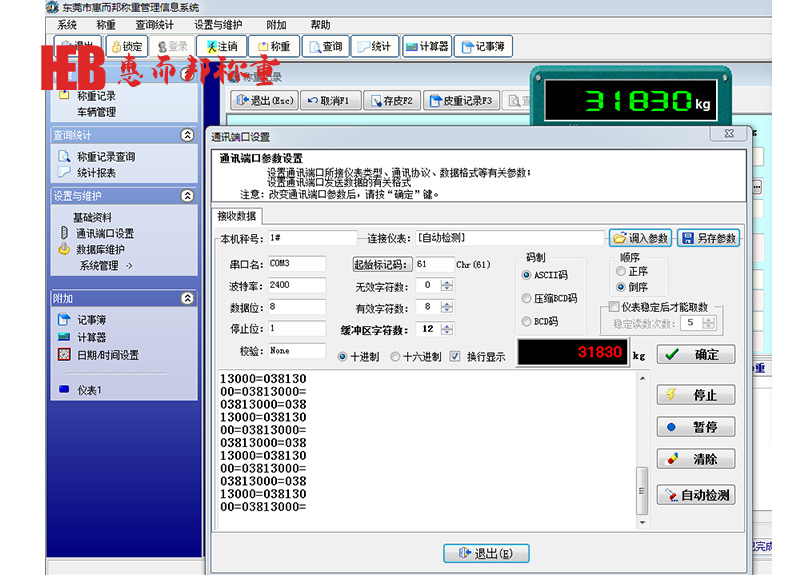Select 日期/时间设置 in 附加 panel
800x575 pixels.
(107, 355)
